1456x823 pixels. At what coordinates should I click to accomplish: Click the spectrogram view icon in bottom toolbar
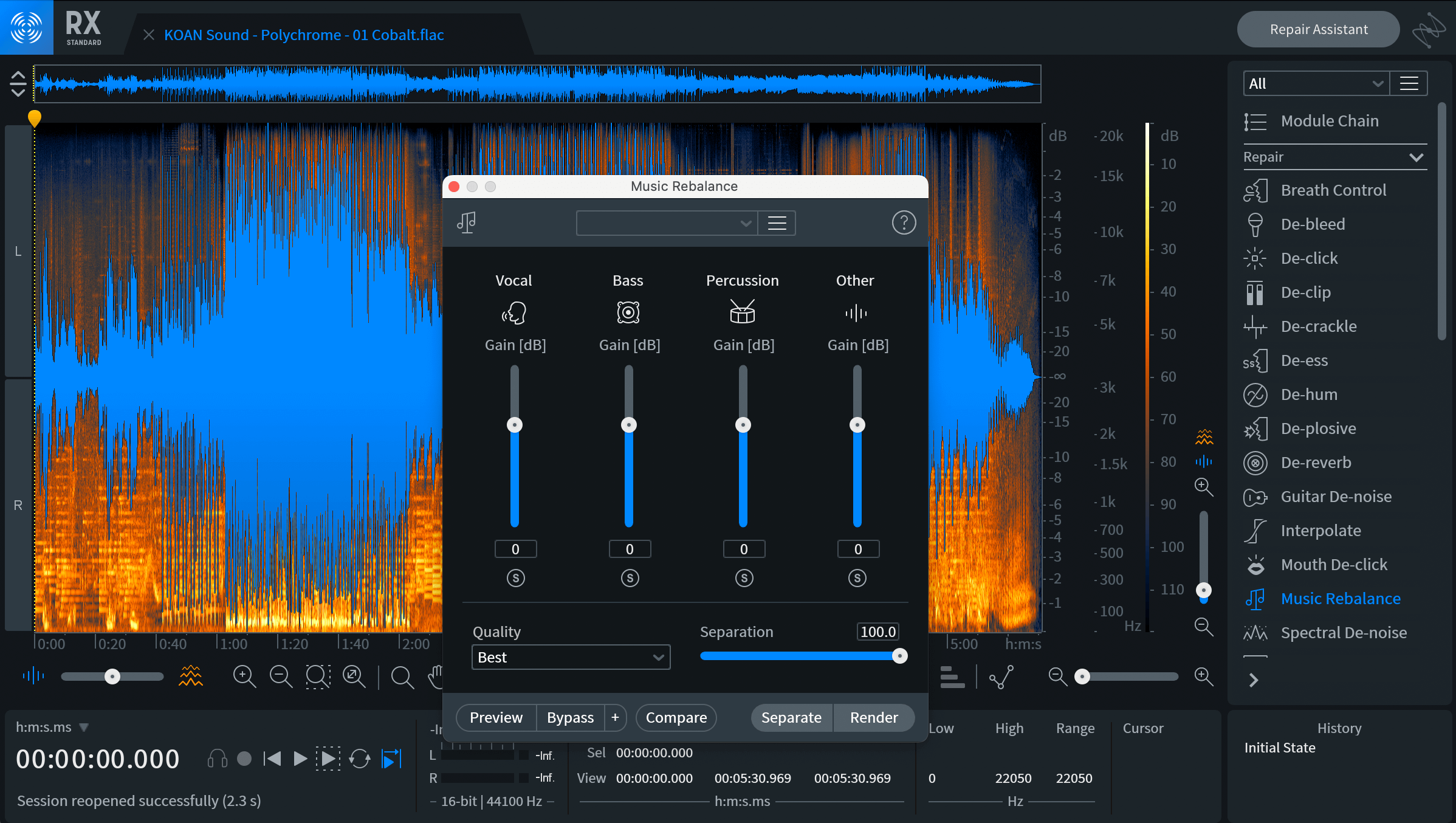click(190, 676)
